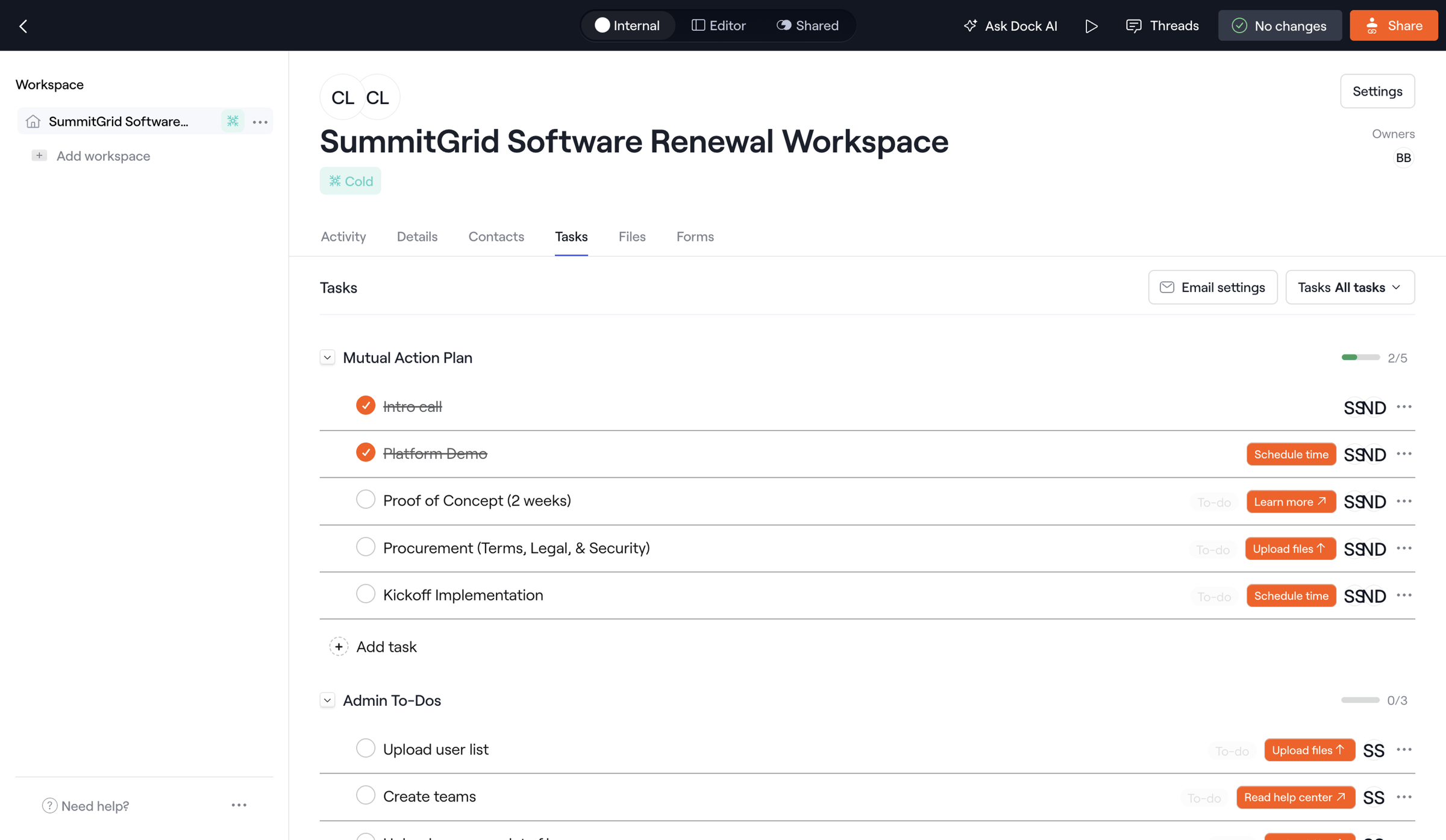Image resolution: width=1446 pixels, height=840 pixels.
Task: Click Mutual Action Plan progress bar
Action: coord(1360,358)
